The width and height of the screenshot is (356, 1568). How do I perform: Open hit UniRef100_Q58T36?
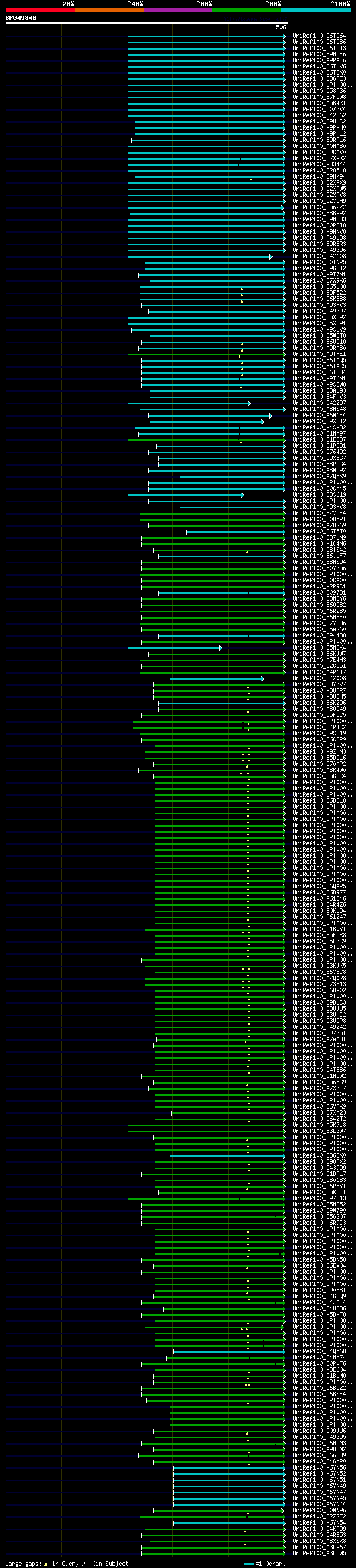pos(319,91)
